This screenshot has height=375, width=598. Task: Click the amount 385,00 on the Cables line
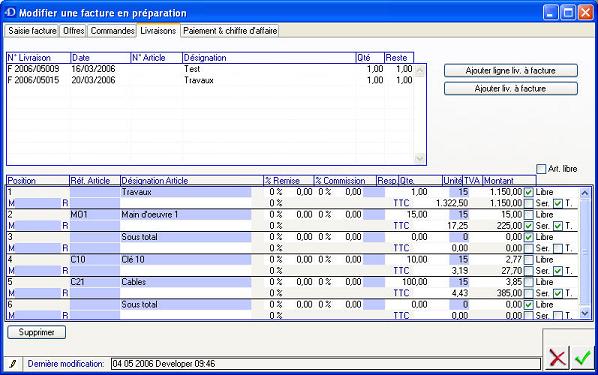[x=509, y=293]
